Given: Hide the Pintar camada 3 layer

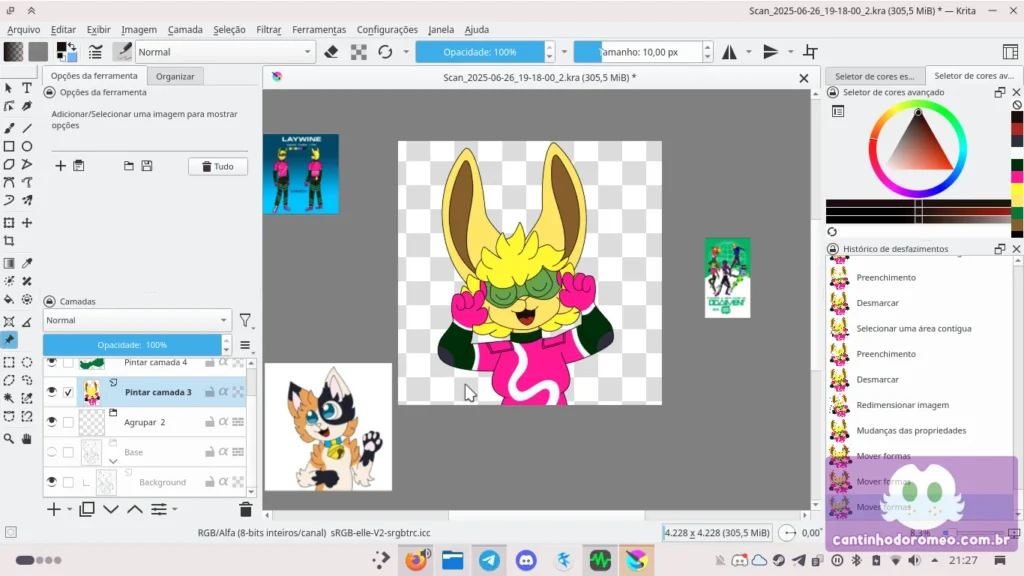Looking at the screenshot, I should [x=52, y=392].
